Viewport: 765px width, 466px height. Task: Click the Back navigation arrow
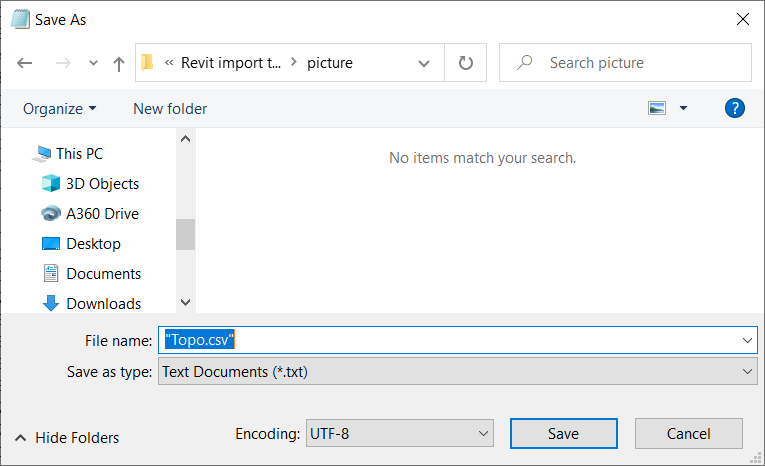click(x=25, y=63)
